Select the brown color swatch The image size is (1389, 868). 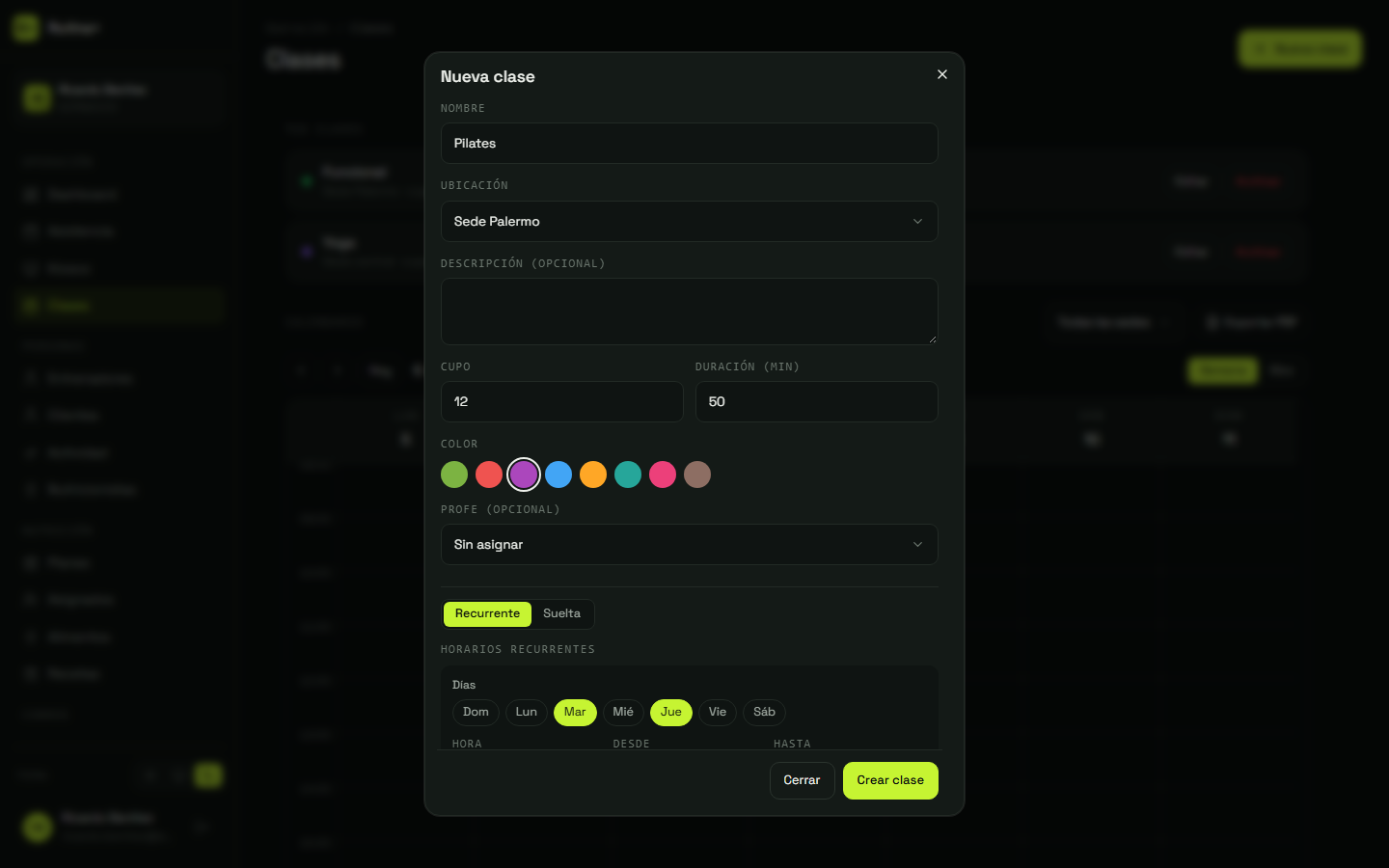pyautogui.click(x=697, y=475)
